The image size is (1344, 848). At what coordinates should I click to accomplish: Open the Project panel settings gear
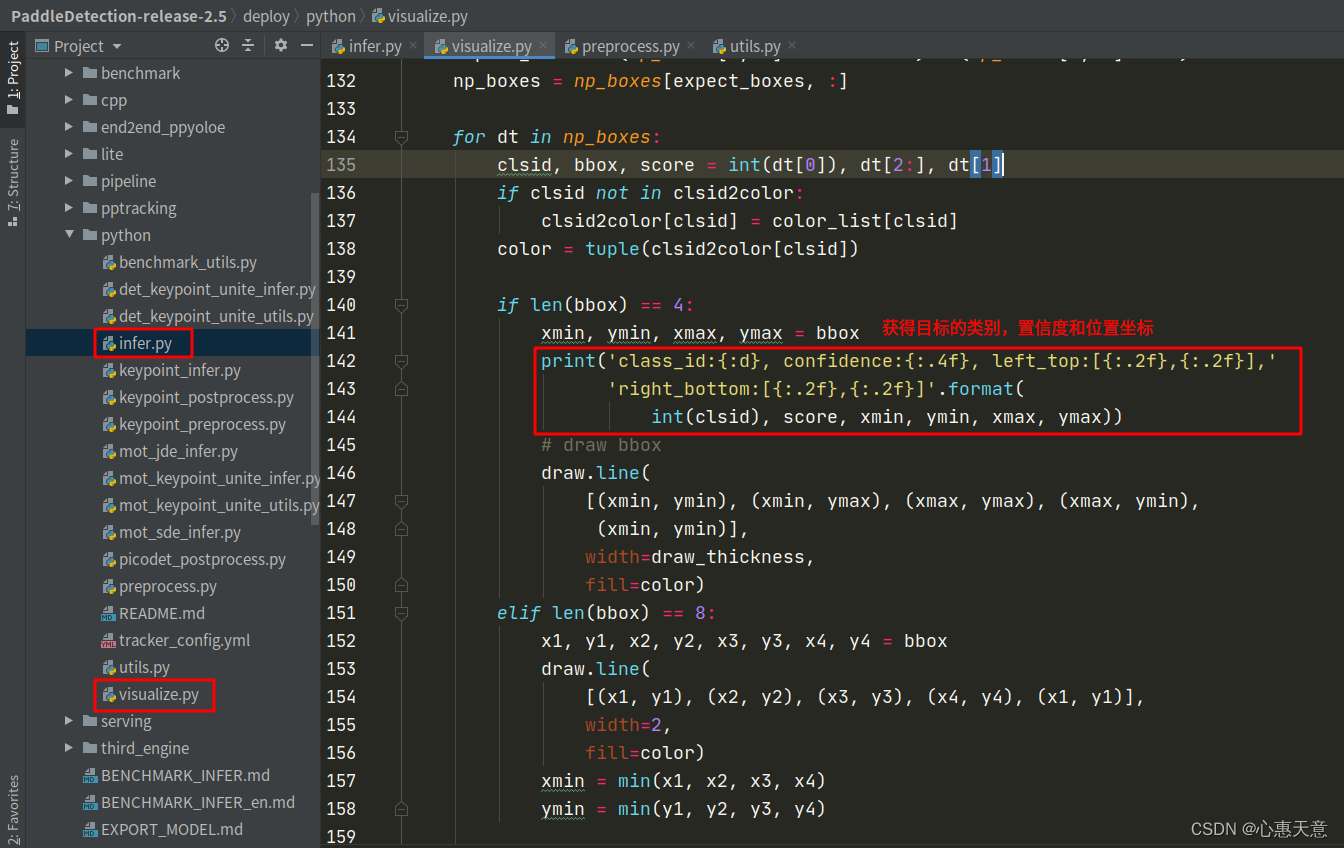(x=280, y=45)
